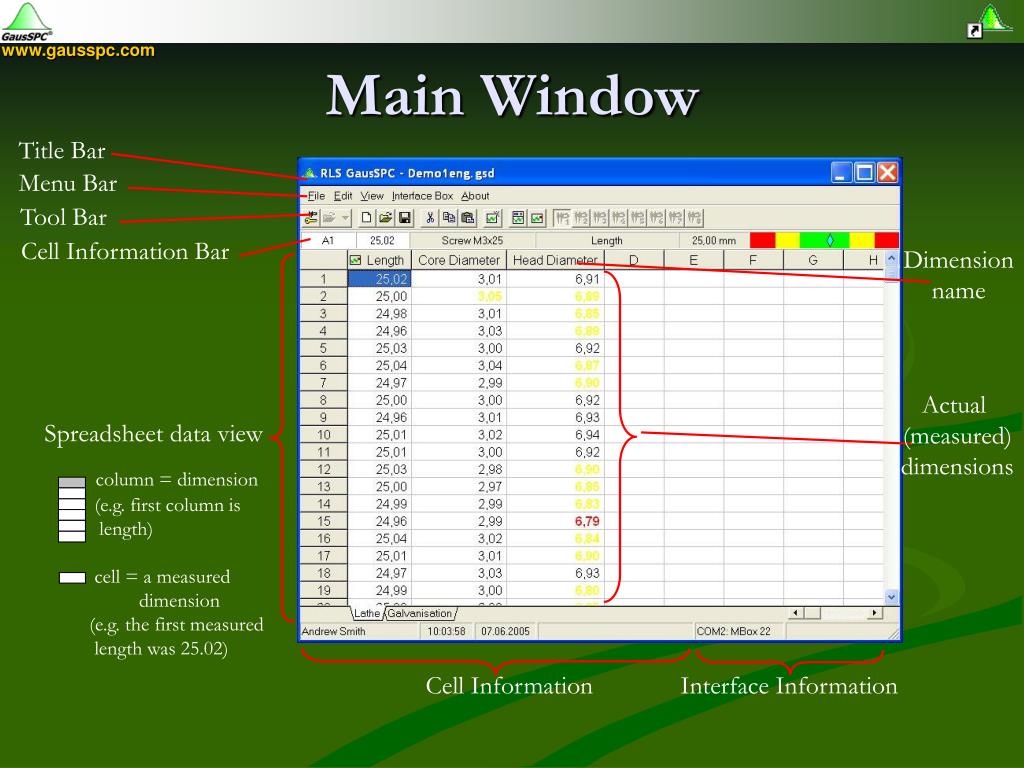This screenshot has height=768, width=1024.
Task: Select interface channel 4 toolbar icon
Action: pos(618,217)
